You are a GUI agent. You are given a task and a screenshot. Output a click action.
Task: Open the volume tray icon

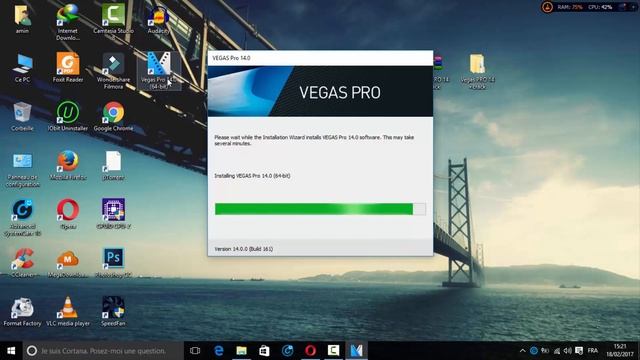[568, 351]
